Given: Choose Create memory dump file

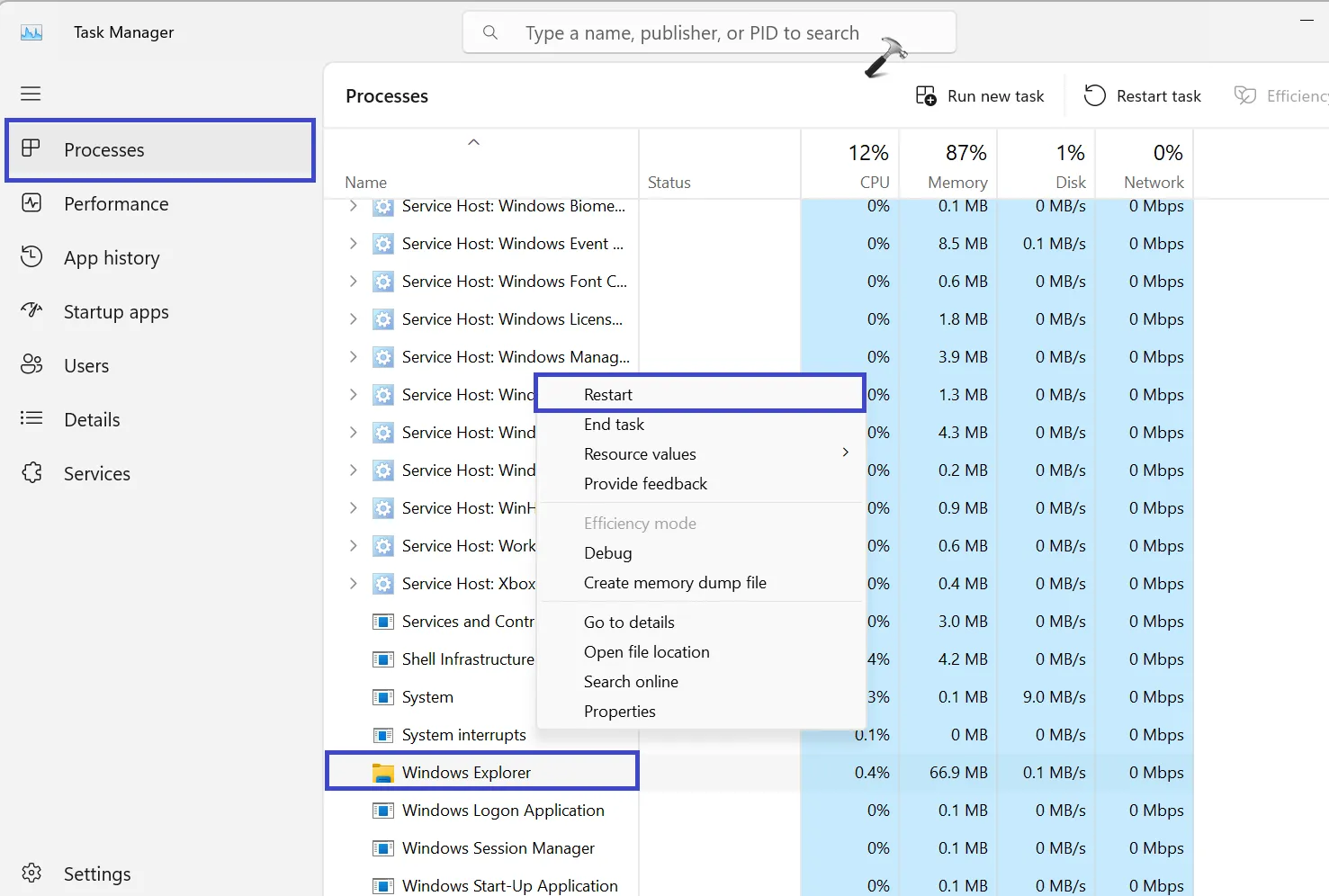Looking at the screenshot, I should click(675, 582).
